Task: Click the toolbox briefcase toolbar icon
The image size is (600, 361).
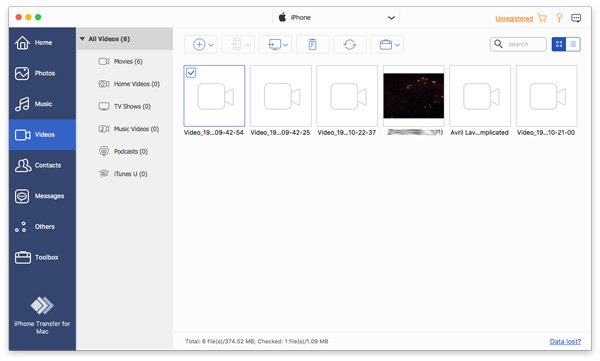Action: point(386,44)
